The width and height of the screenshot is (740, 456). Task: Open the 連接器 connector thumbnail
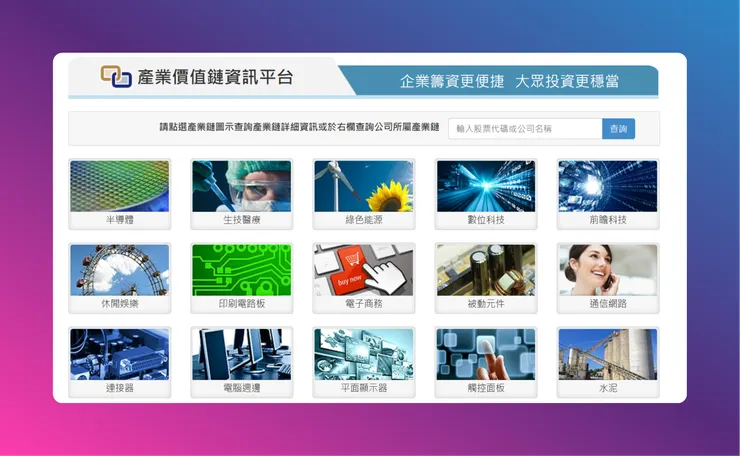pyautogui.click(x=119, y=354)
